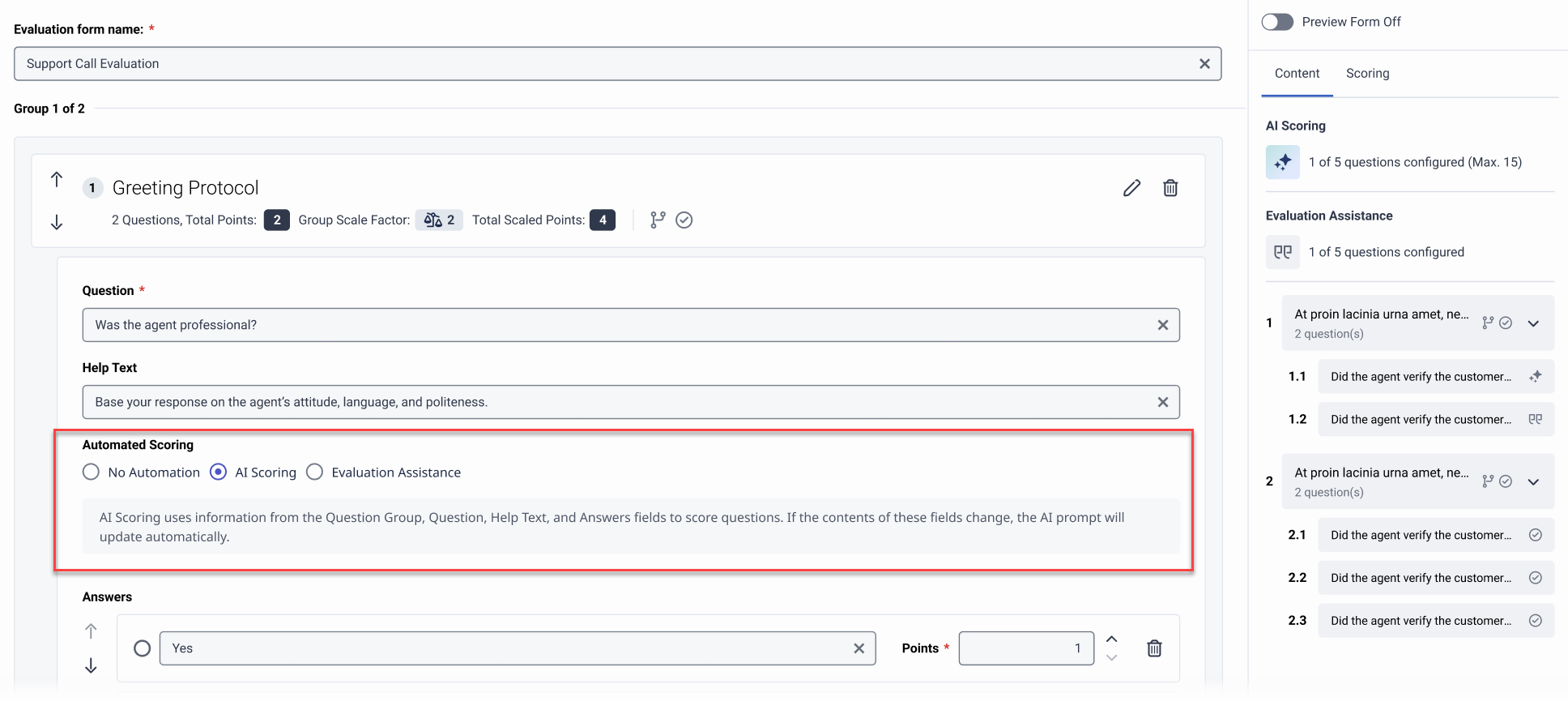Image resolution: width=1568 pixels, height=714 pixels.
Task: Click the checkmark circle icon in Greeting Protocol header
Action: coord(684,220)
